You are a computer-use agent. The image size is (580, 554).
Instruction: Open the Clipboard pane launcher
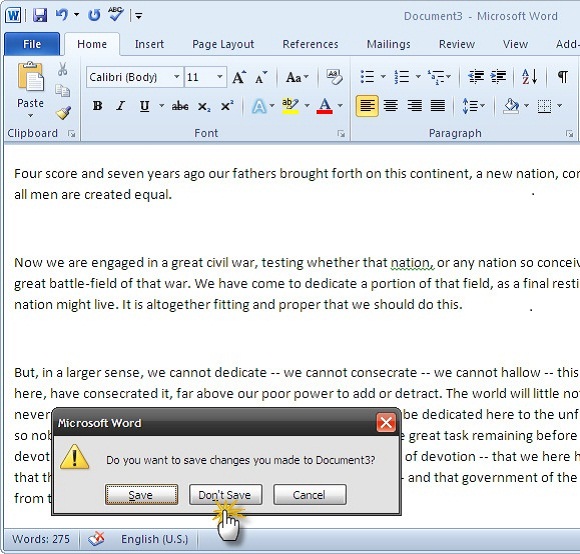coord(71,134)
